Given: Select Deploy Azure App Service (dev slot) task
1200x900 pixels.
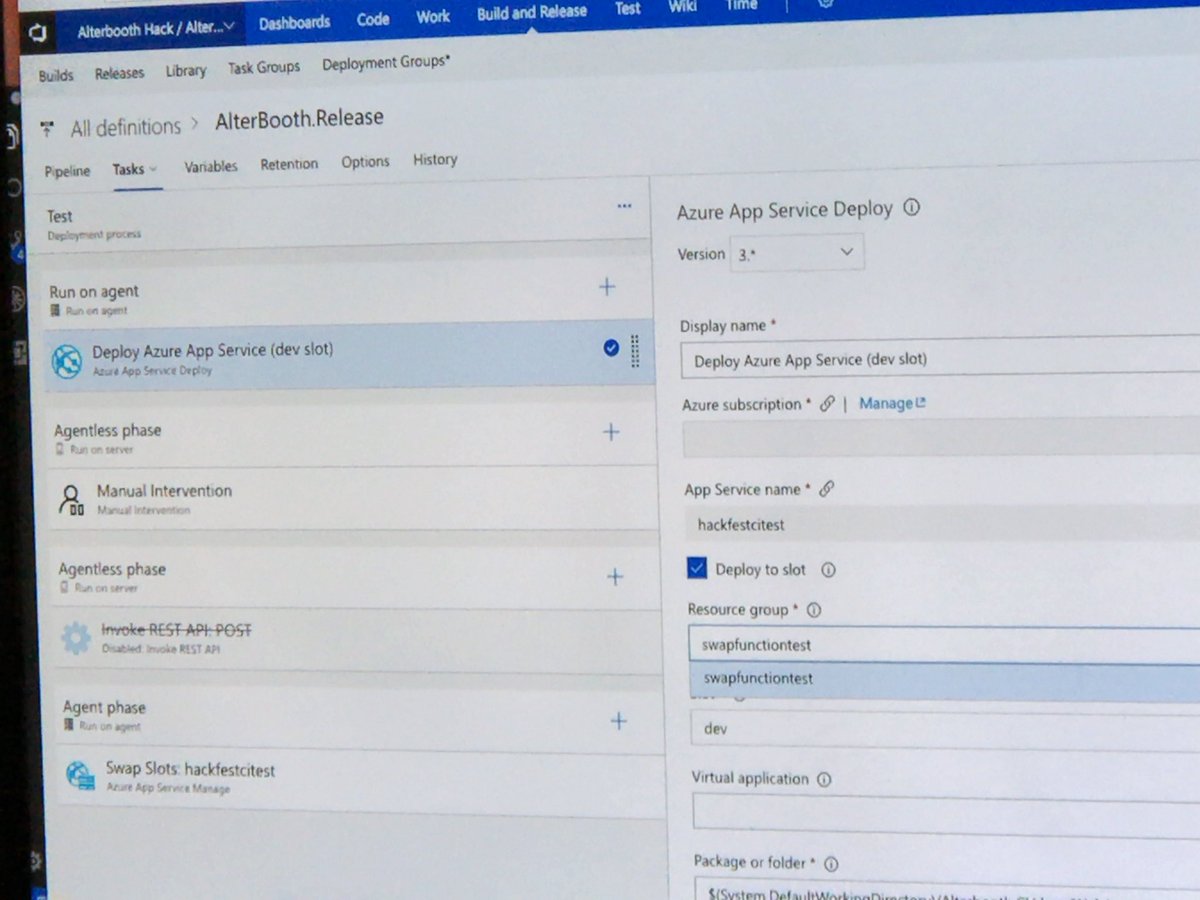Looking at the screenshot, I should point(349,356).
